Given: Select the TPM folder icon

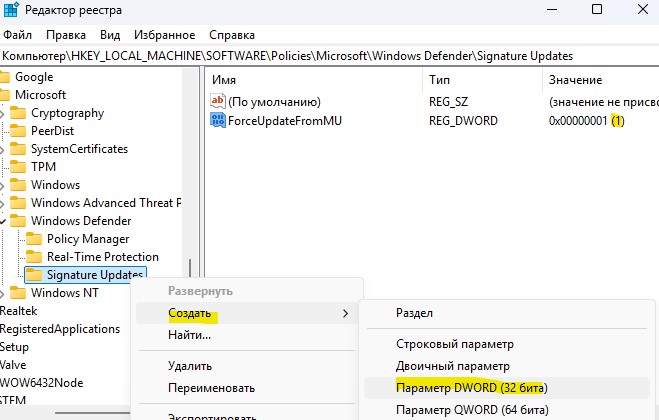Looking at the screenshot, I should click(x=18, y=167).
